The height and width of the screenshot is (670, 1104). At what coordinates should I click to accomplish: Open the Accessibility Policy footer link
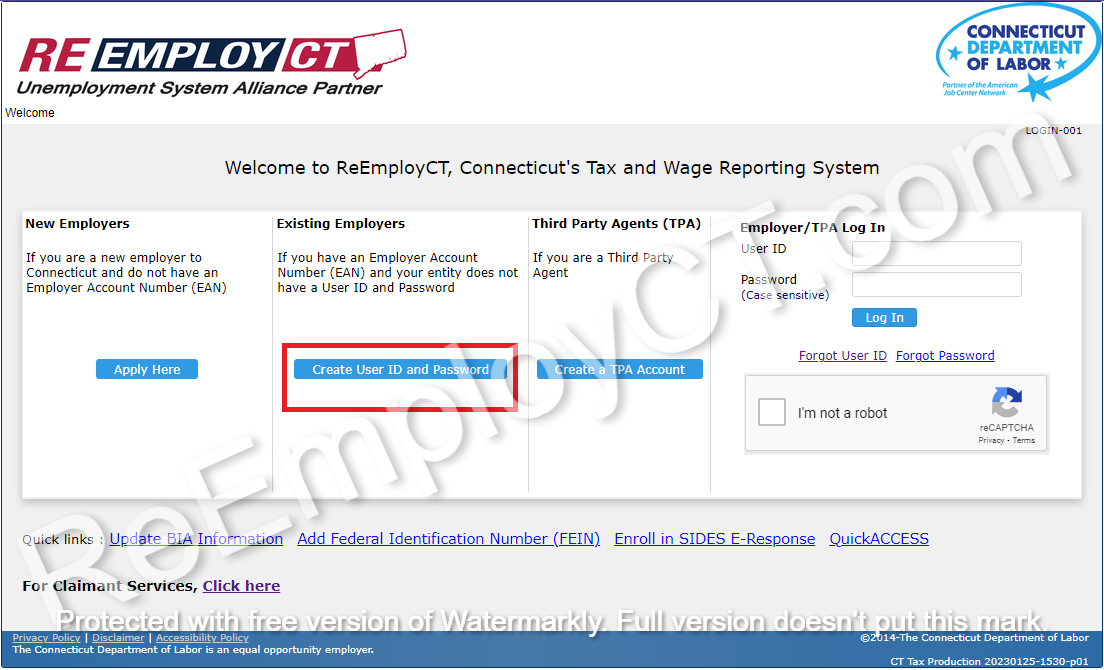pyautogui.click(x=202, y=638)
